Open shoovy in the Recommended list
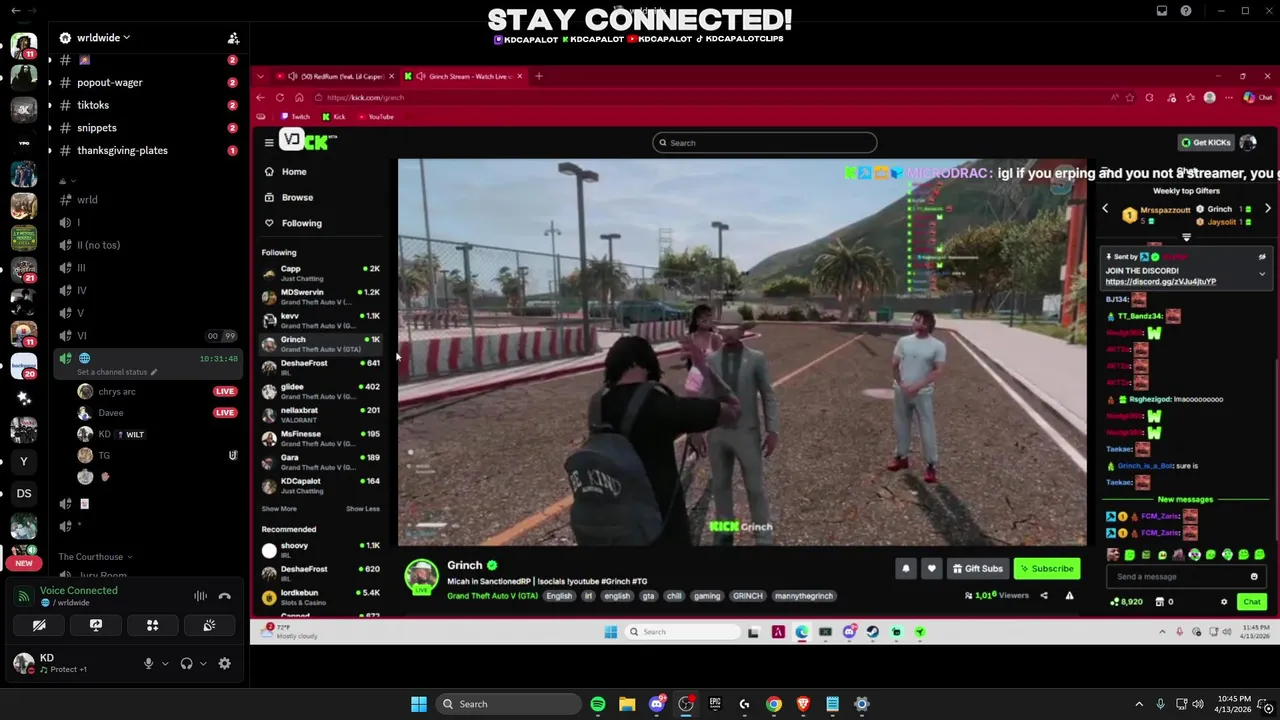 tap(320, 549)
